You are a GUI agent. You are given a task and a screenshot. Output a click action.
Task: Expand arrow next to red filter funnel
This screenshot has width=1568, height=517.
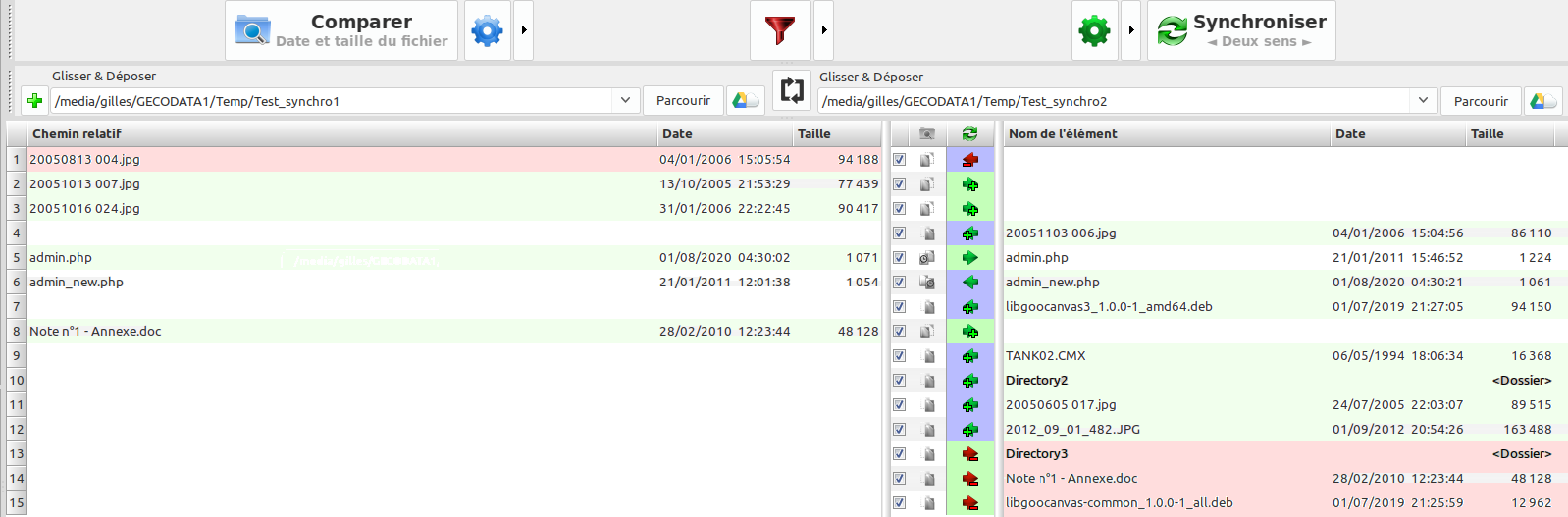pos(824,30)
